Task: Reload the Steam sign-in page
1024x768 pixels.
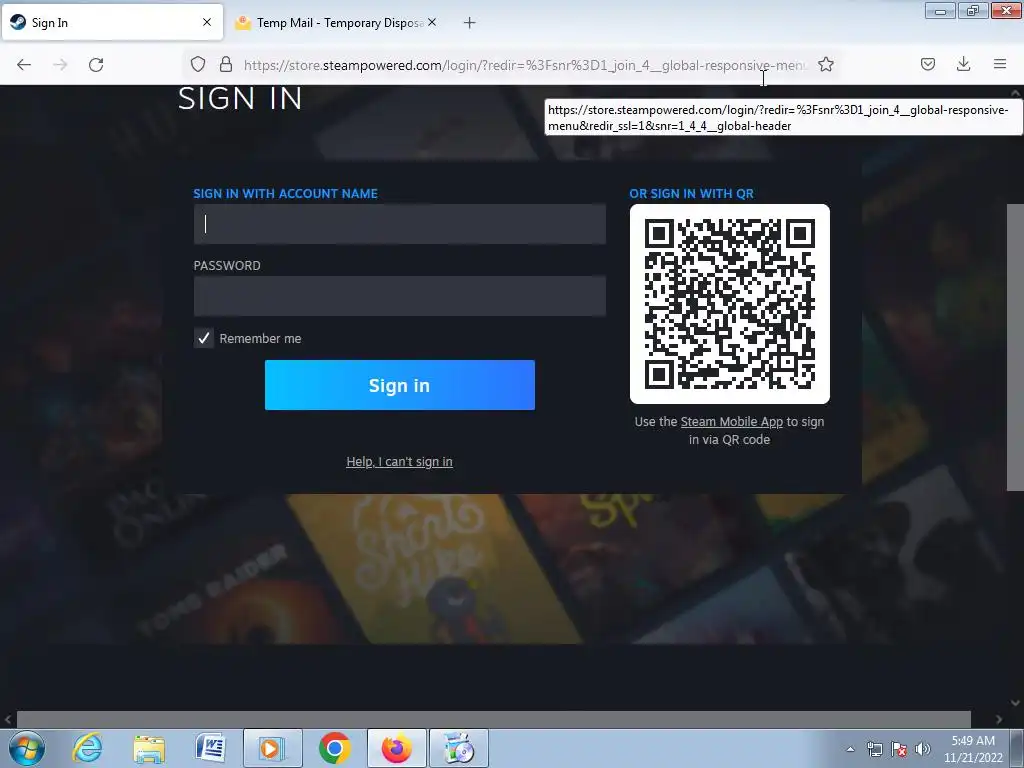Action: [96, 65]
